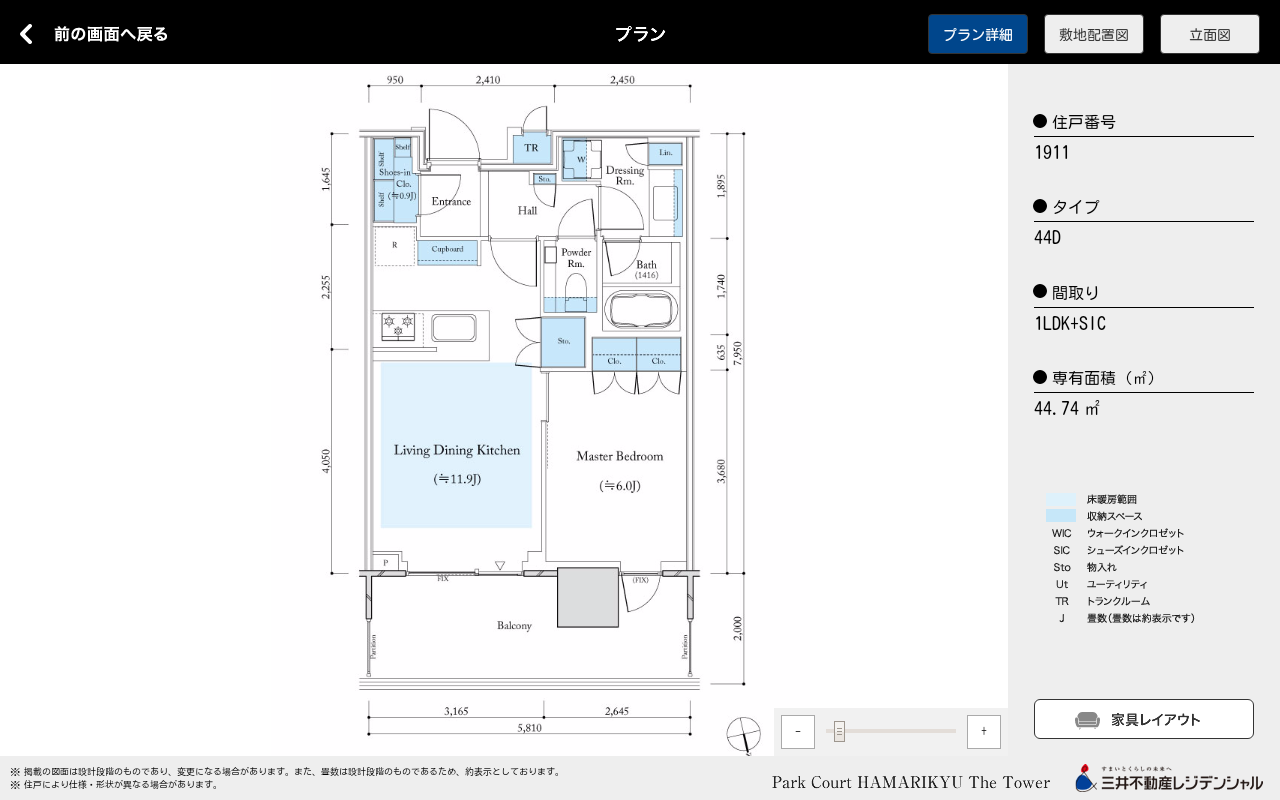
Task: Open the 敷地配置図 tab
Action: coord(1093,34)
